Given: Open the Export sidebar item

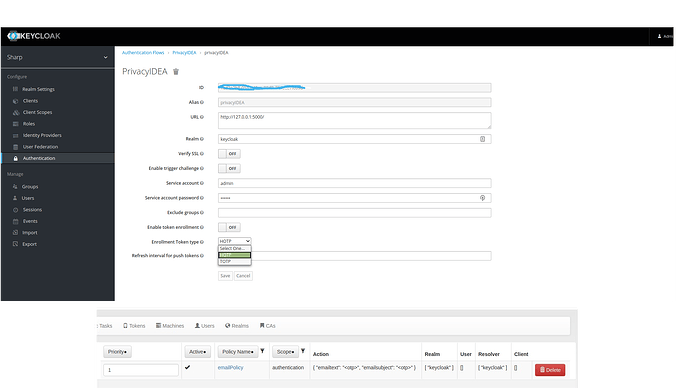Looking at the screenshot, I should click(x=29, y=244).
